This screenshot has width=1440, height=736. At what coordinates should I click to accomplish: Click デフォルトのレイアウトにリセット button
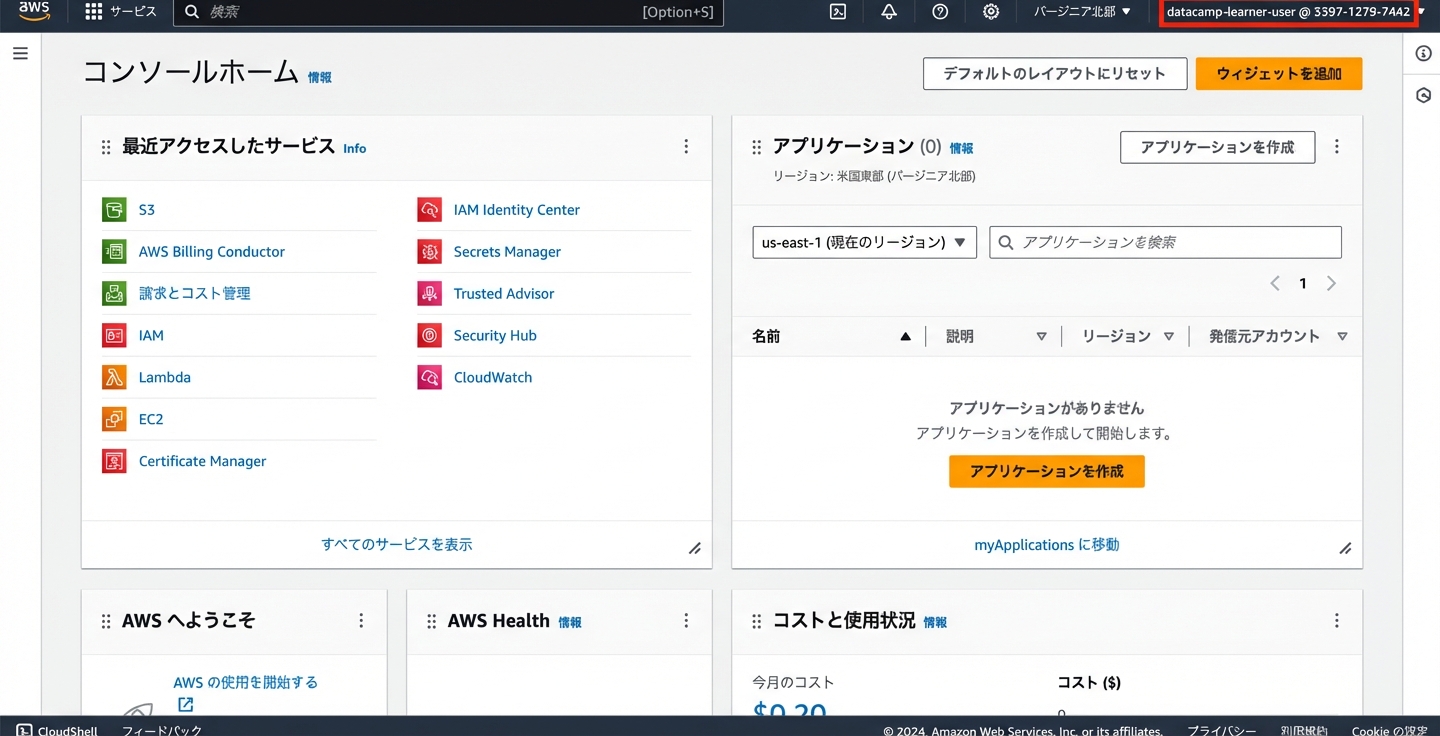click(x=1055, y=74)
